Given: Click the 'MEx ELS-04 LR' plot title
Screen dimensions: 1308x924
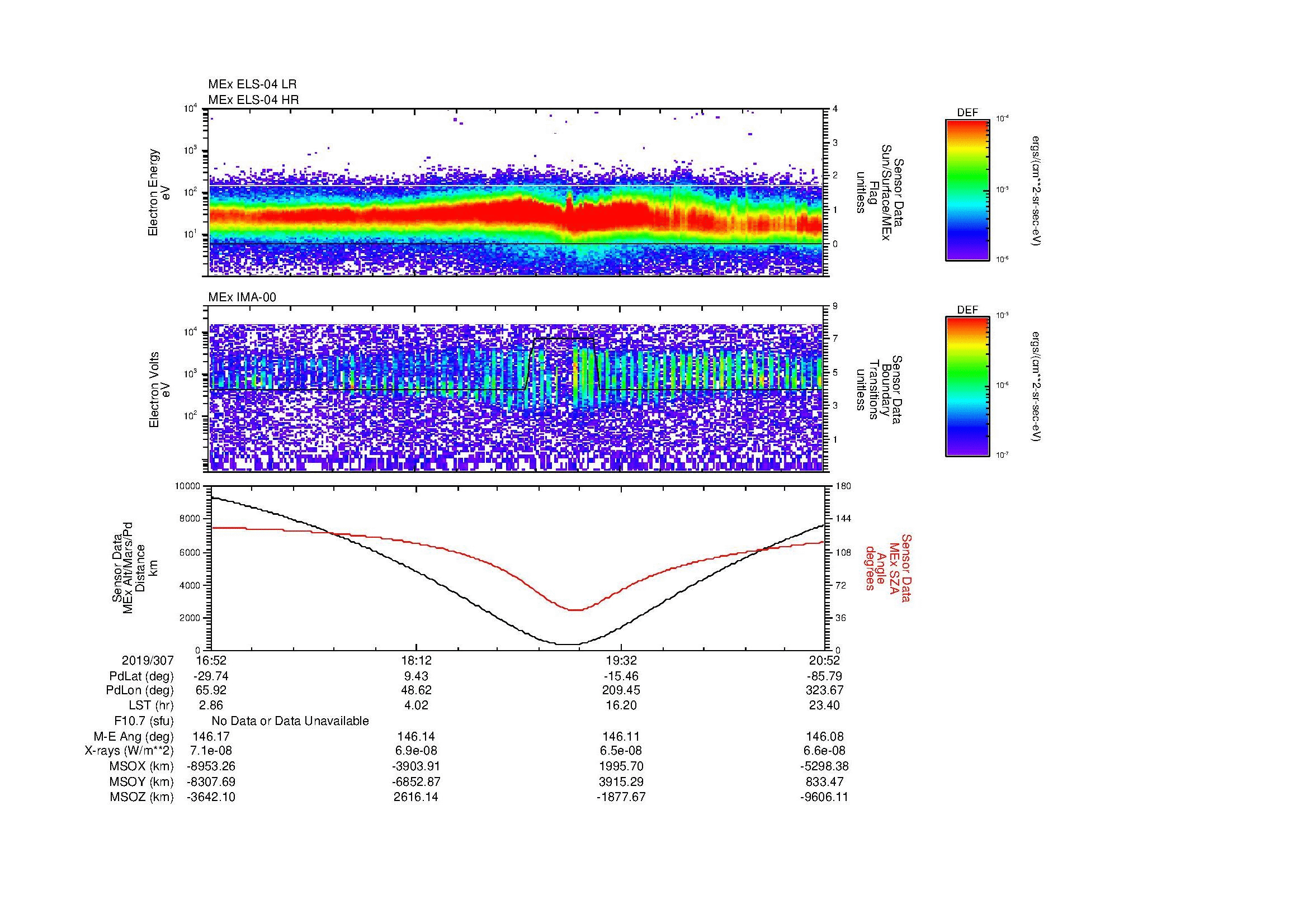Looking at the screenshot, I should (x=252, y=84).
